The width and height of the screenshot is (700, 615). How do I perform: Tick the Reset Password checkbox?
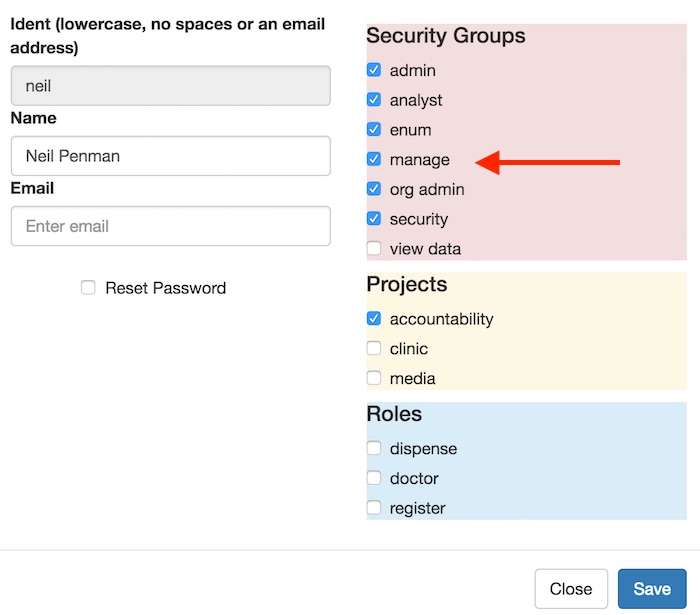point(88,288)
